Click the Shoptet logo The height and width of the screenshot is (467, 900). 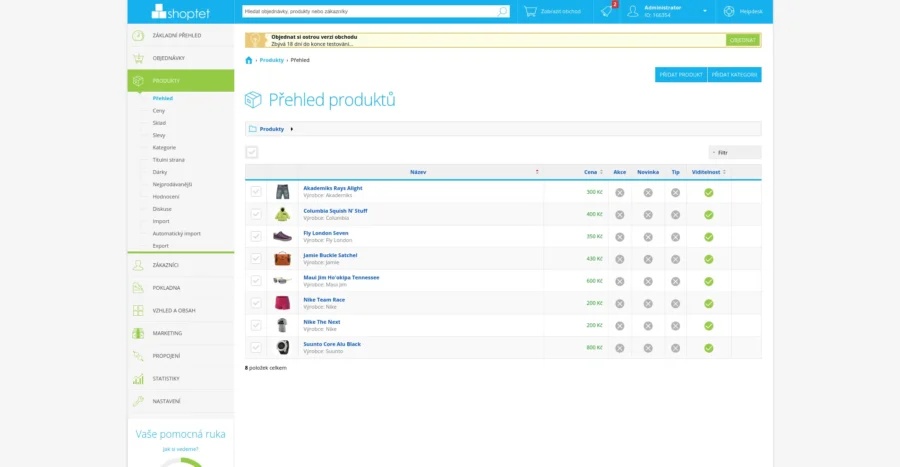pos(180,11)
